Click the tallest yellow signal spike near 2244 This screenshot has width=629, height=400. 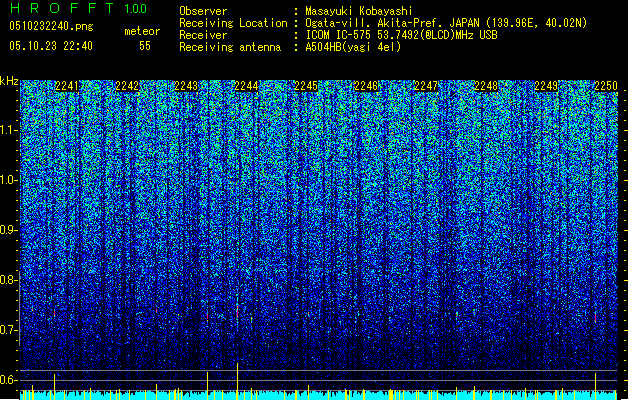point(237,381)
